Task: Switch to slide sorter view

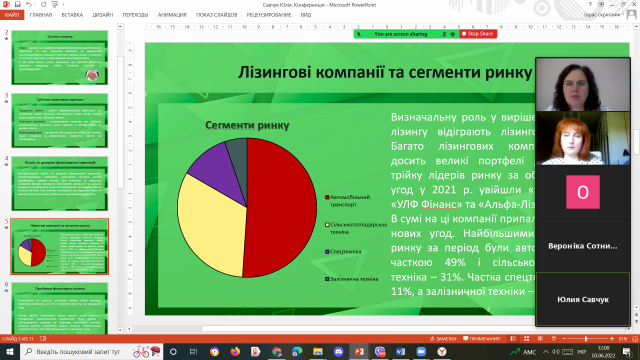Action: 527,339
